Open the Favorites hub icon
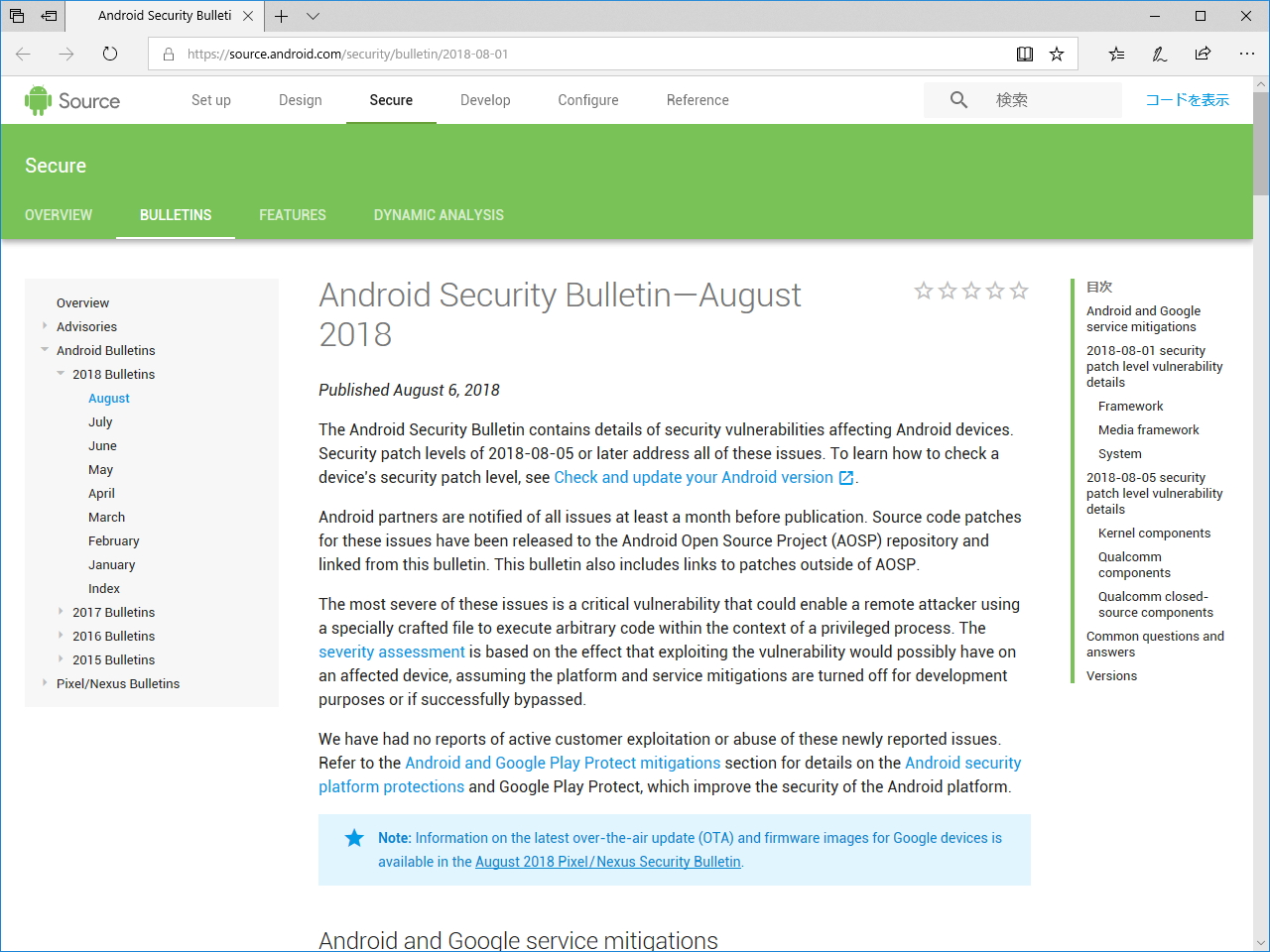 1116,54
